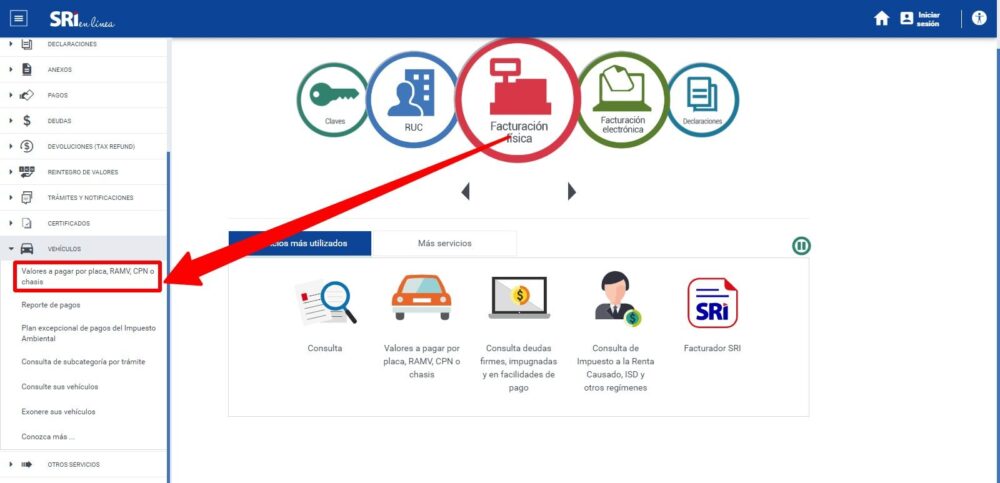Click the Deudas dollar icon

pyautogui.click(x=27, y=121)
